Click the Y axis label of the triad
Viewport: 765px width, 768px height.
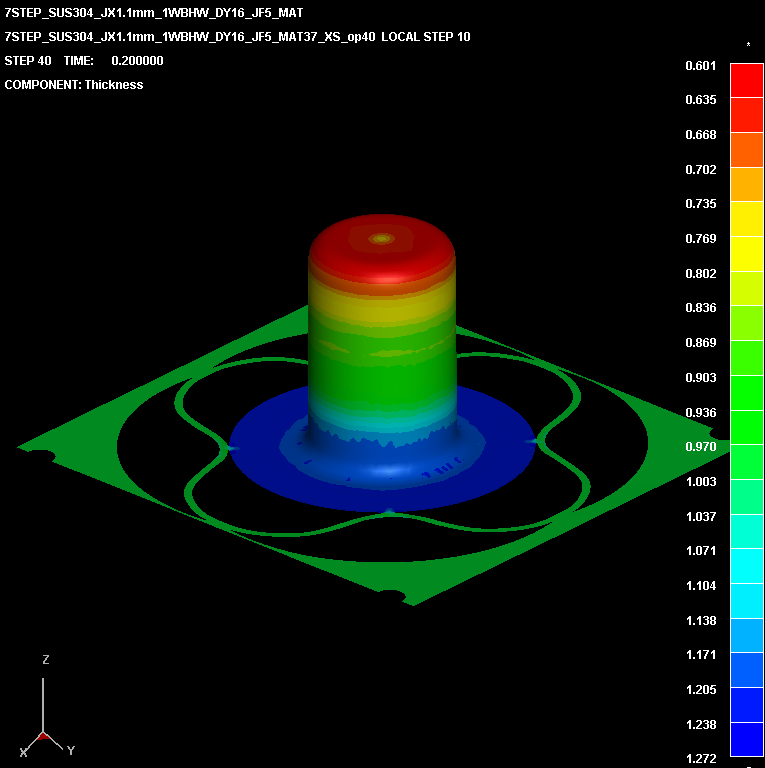[x=71, y=750]
